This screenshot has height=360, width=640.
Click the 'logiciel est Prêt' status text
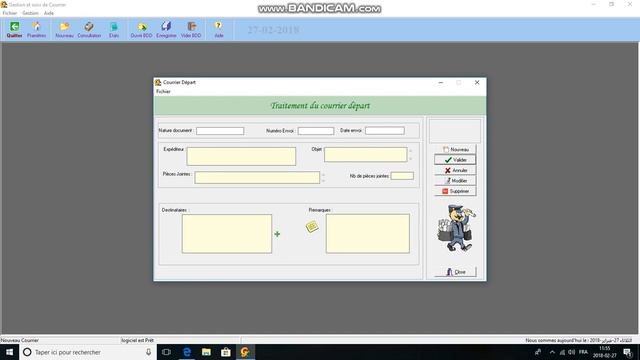tap(137, 340)
